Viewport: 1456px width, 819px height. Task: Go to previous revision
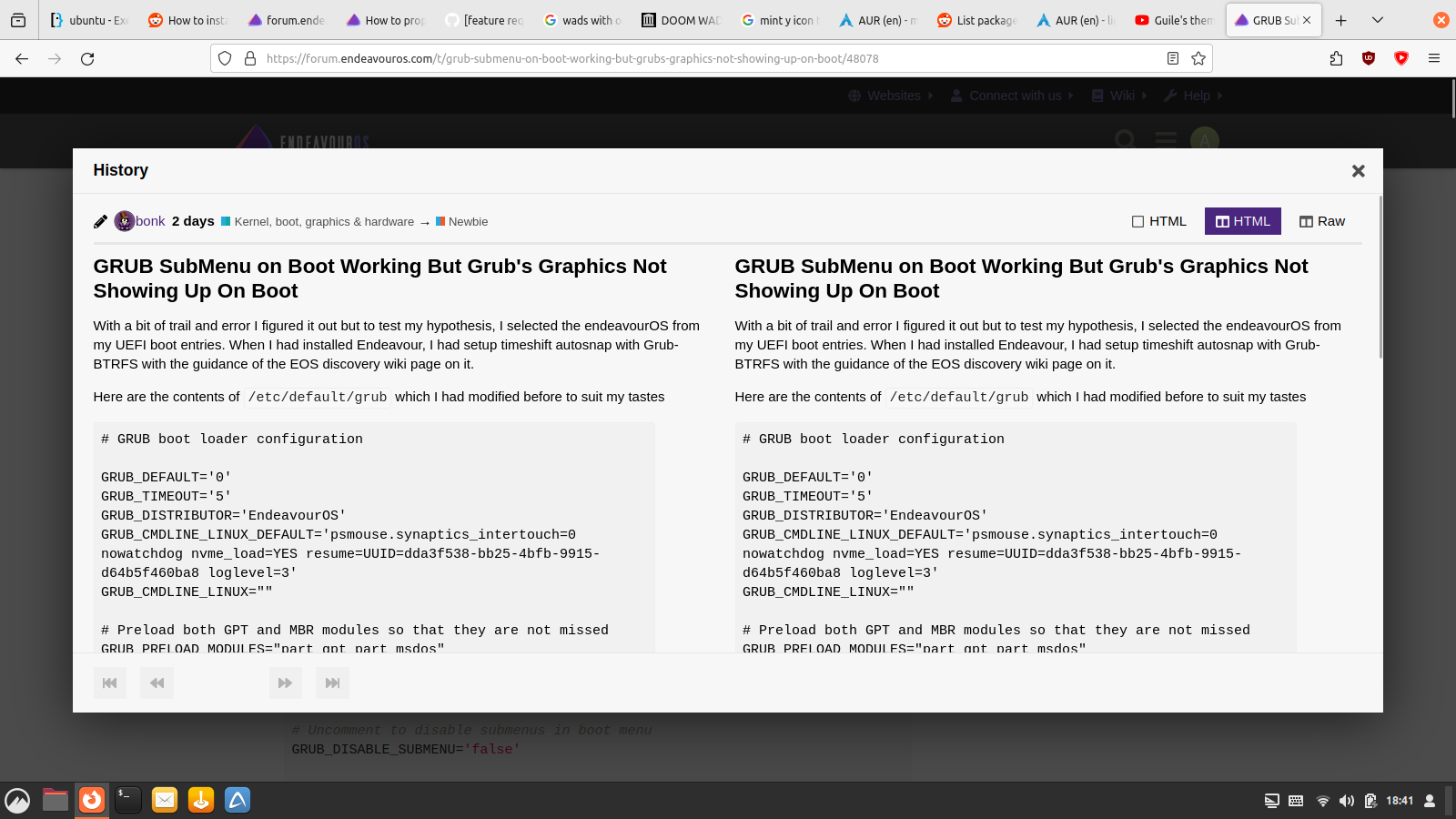click(157, 682)
